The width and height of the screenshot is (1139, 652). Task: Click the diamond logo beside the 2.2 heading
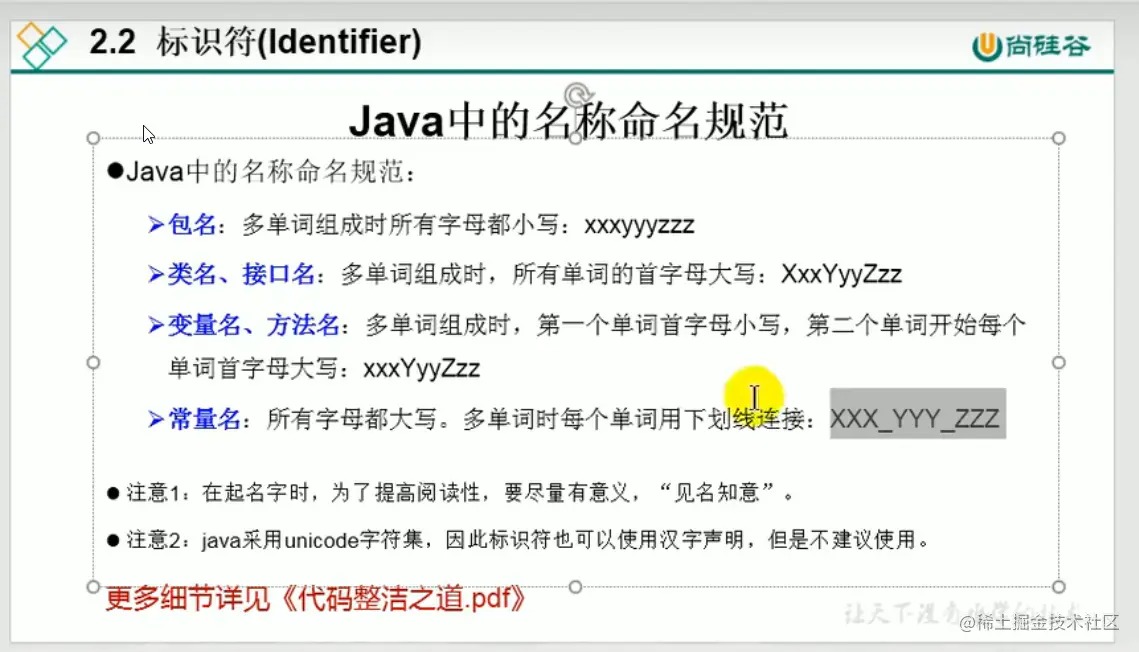click(x=41, y=45)
